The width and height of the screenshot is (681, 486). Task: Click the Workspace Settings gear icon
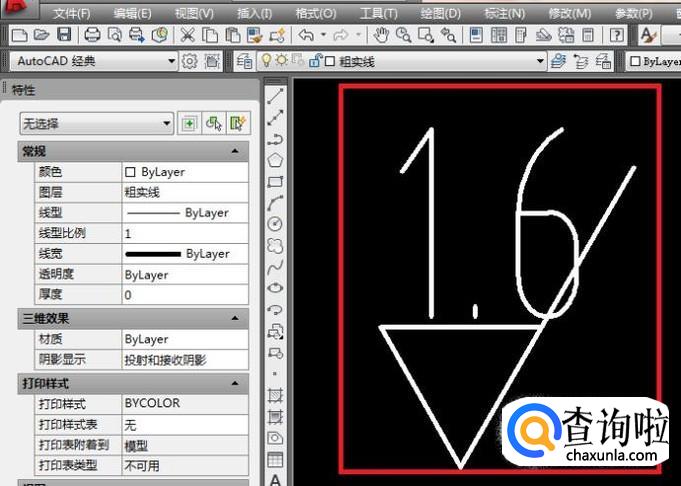pos(189,61)
